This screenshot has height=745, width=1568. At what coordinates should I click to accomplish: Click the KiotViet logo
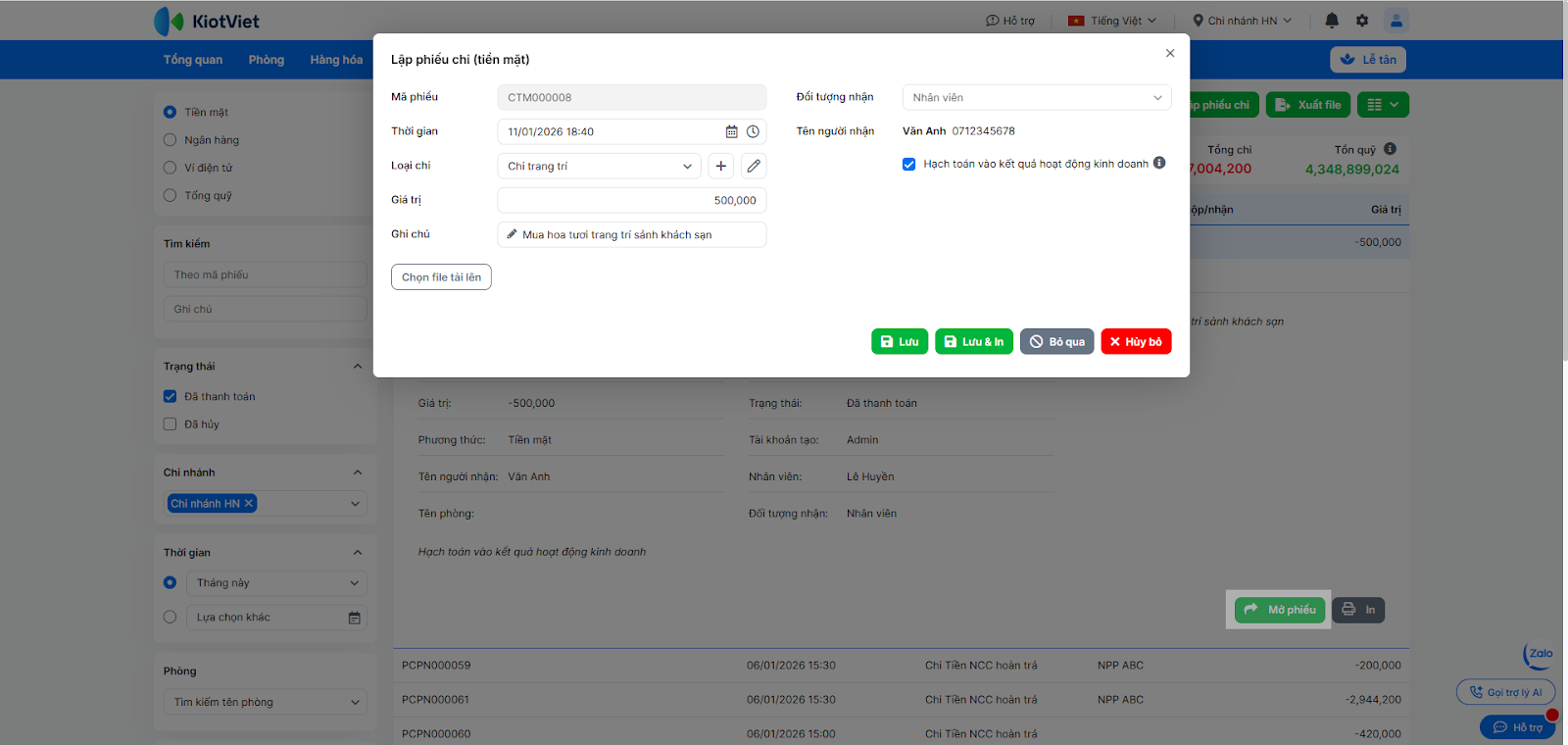coord(207,21)
